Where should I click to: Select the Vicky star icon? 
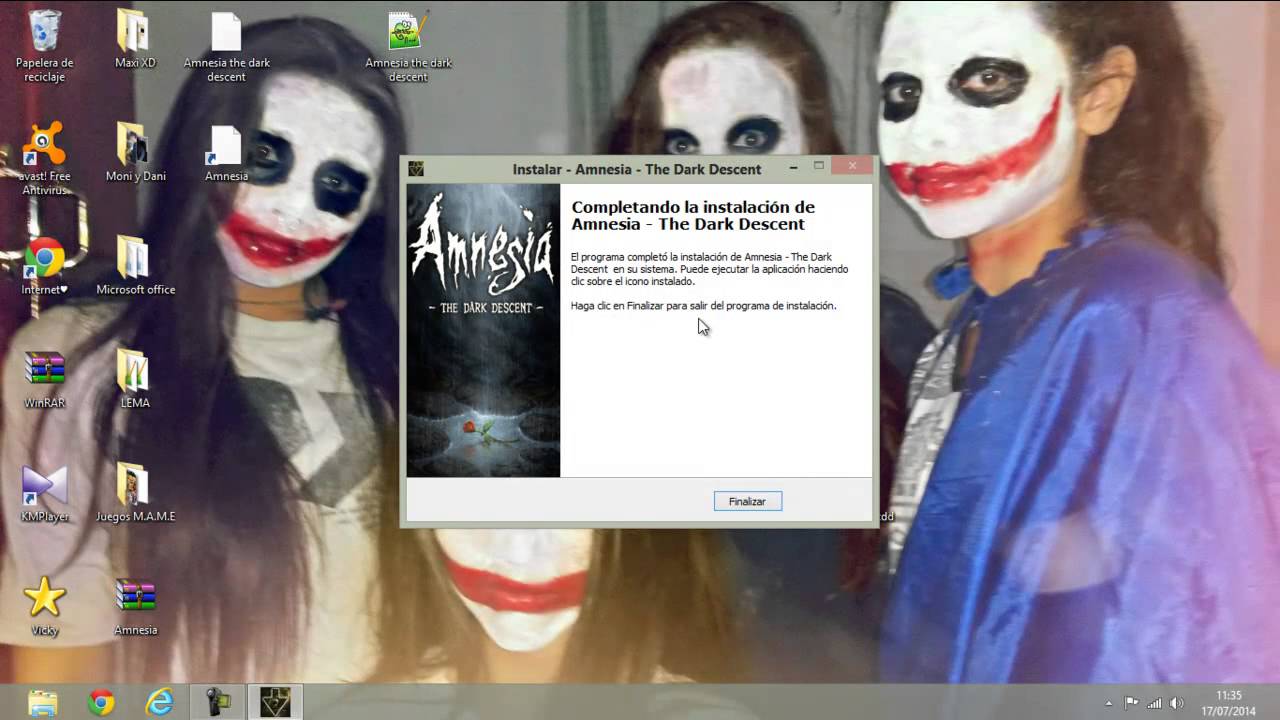click(x=45, y=607)
